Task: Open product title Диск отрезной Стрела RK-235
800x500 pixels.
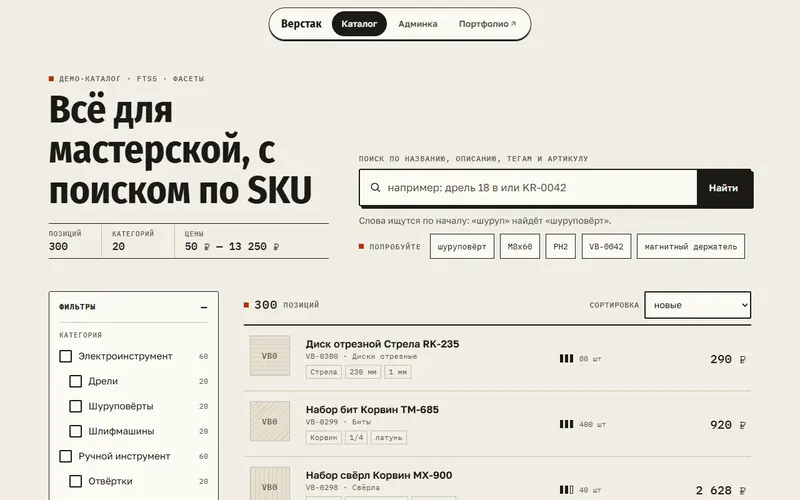Action: click(x=382, y=344)
